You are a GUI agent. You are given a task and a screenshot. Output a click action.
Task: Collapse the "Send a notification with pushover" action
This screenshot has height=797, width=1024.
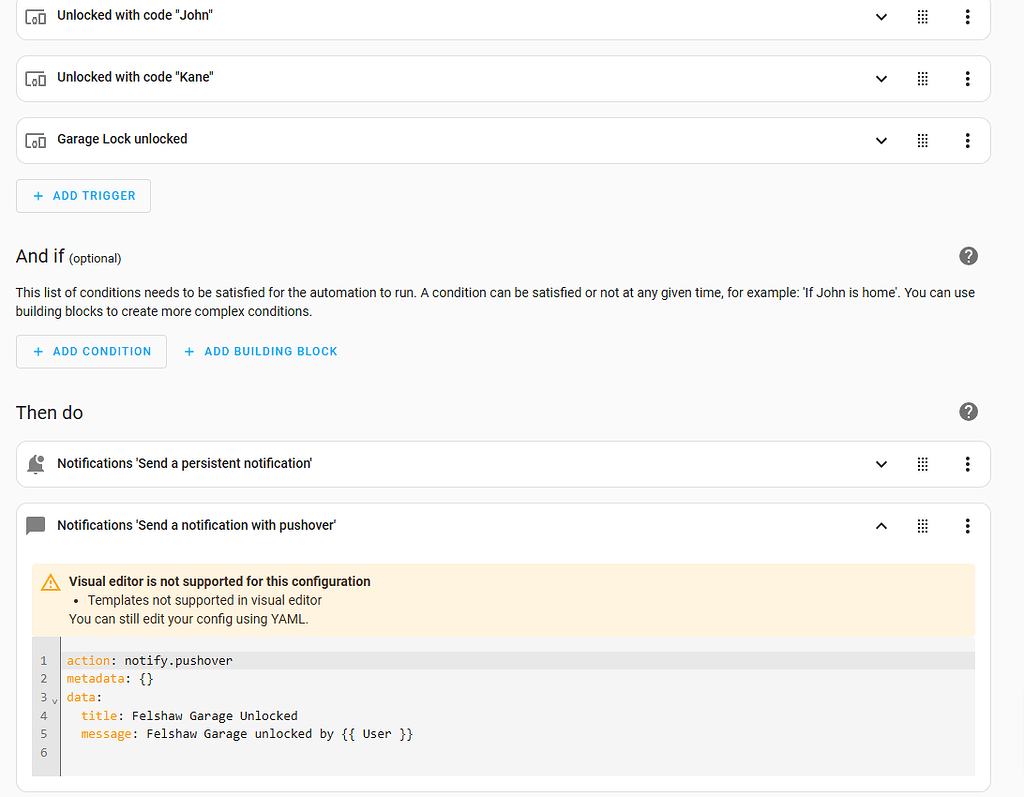[881, 525]
